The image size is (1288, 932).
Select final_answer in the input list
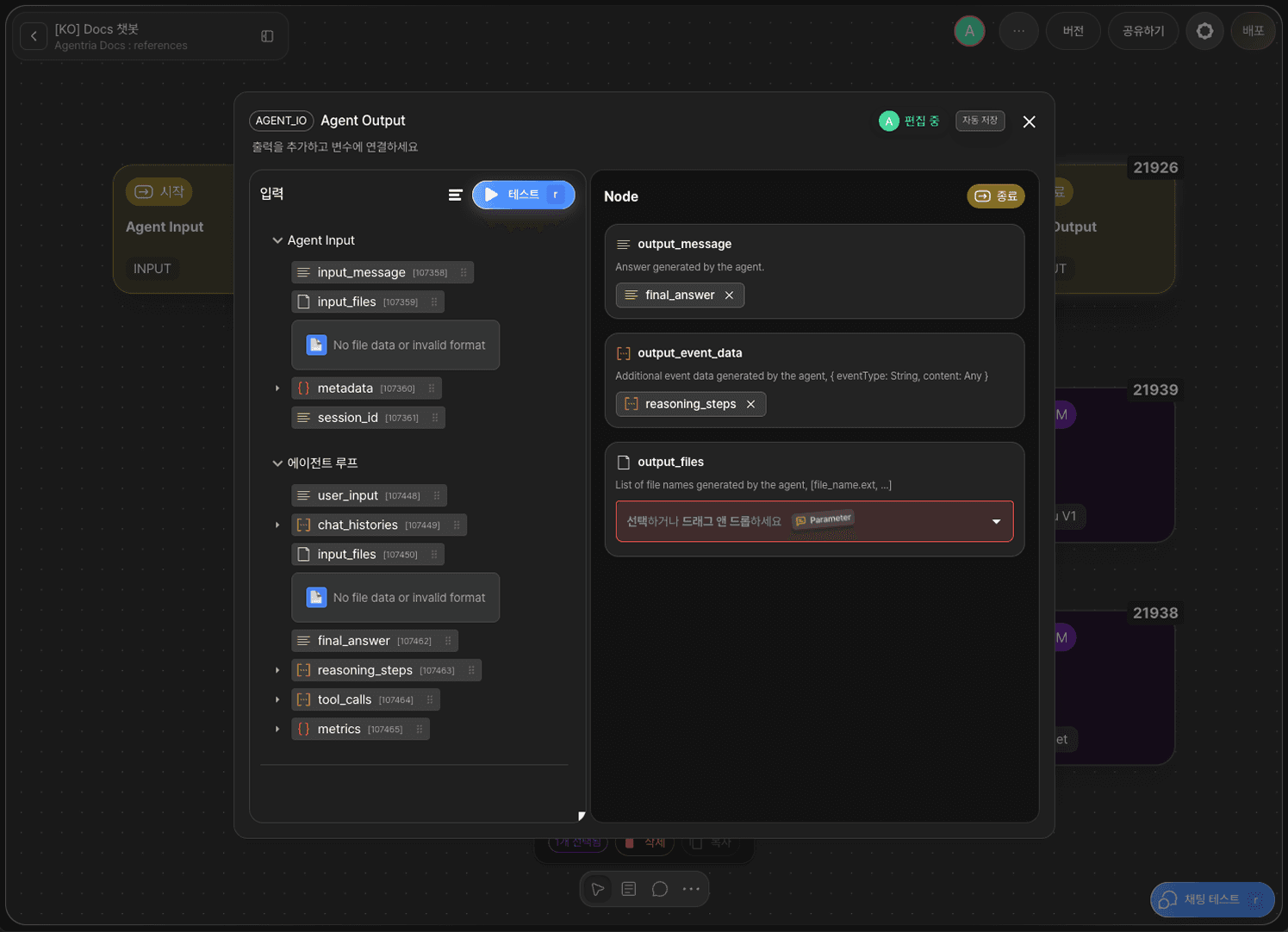(x=375, y=641)
